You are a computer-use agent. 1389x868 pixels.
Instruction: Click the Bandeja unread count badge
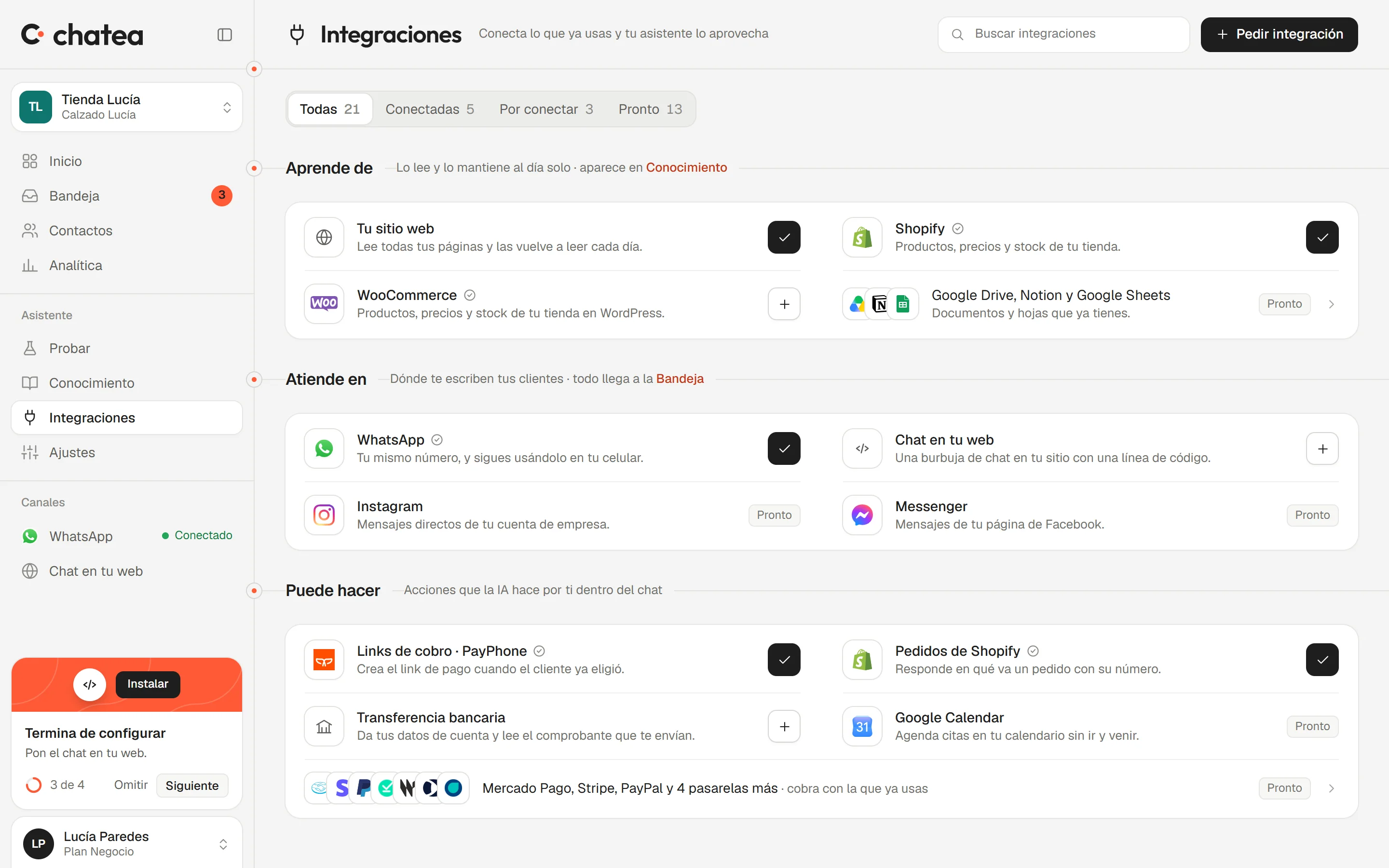point(221,196)
